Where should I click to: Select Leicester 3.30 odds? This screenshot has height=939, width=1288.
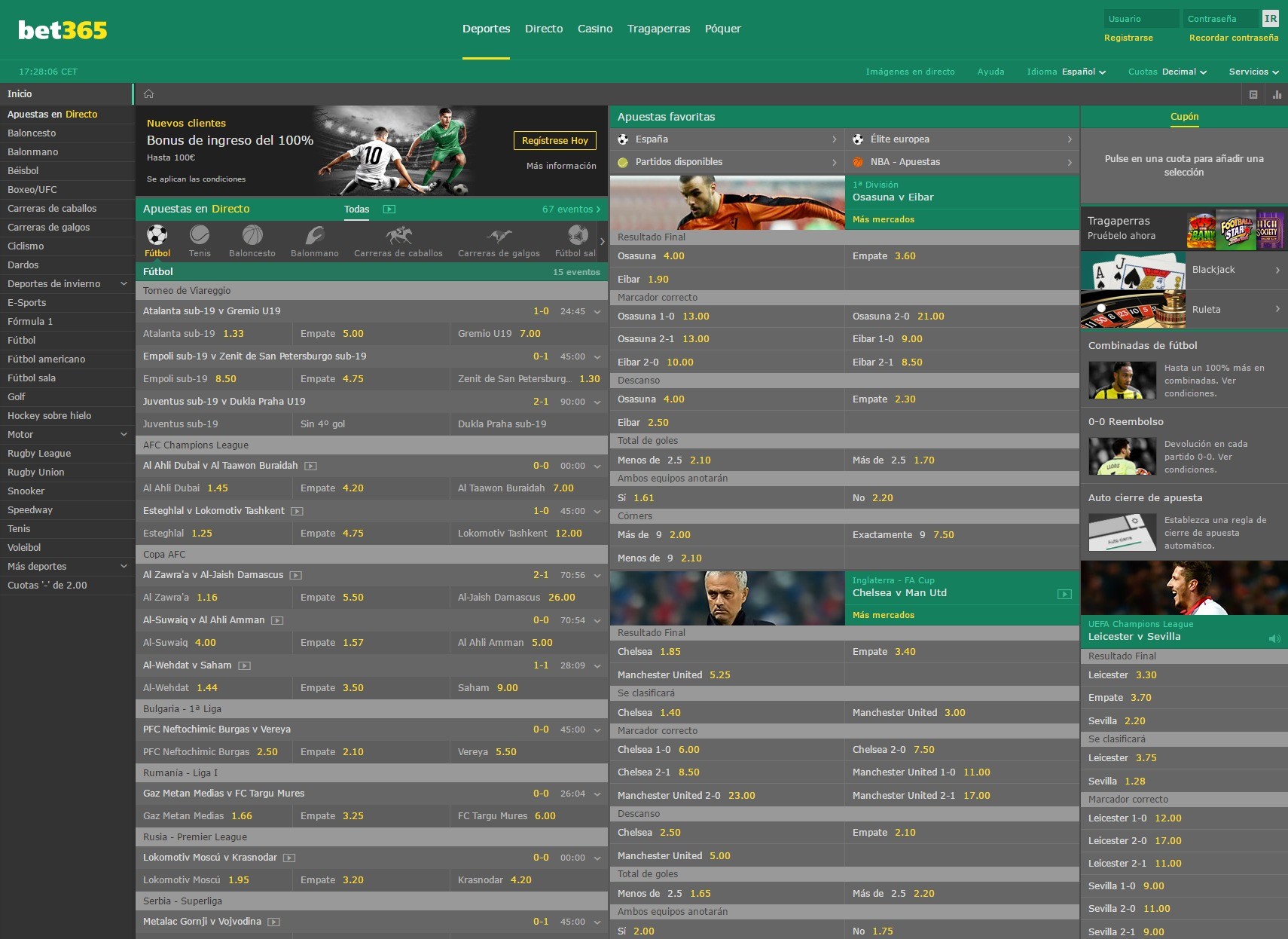1184,675
